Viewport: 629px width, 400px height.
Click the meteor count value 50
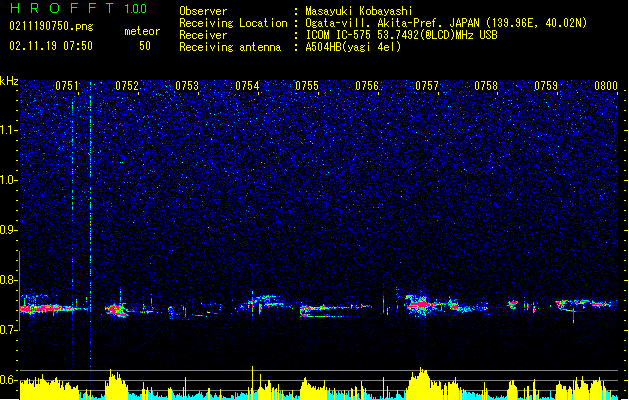(x=145, y=46)
